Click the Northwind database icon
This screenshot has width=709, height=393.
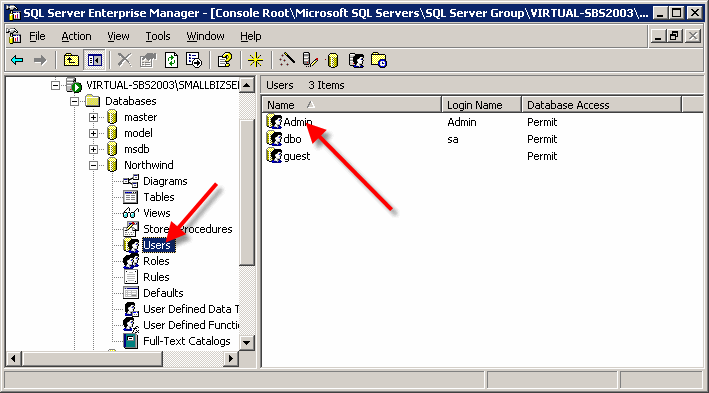[x=112, y=165]
